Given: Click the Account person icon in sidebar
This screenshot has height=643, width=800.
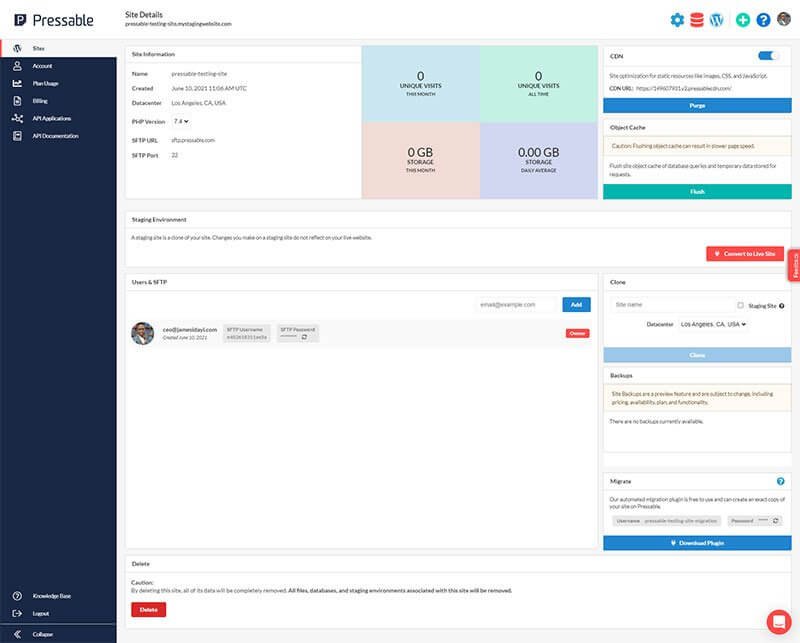Looking at the screenshot, I should click(x=17, y=66).
